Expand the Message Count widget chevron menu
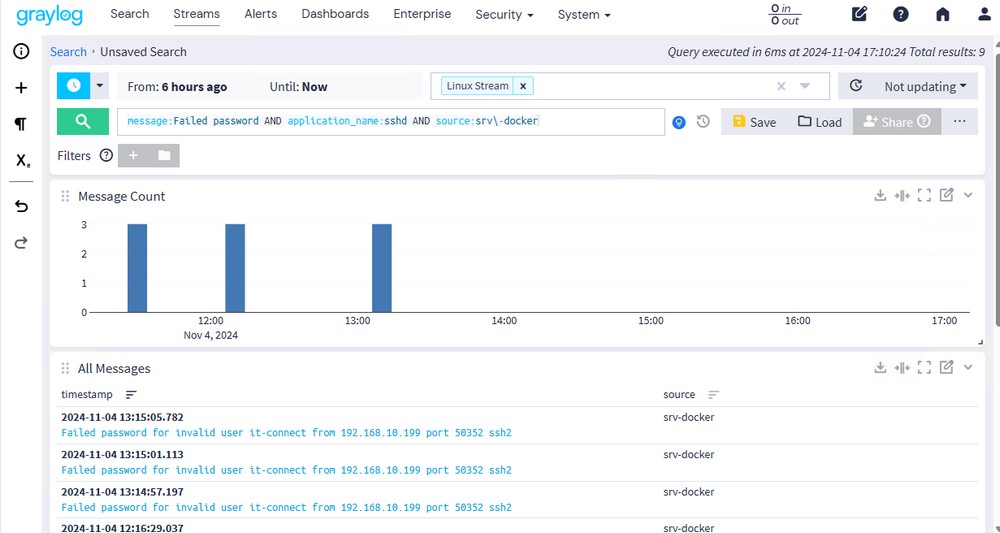The height and width of the screenshot is (533, 1000). [968, 196]
